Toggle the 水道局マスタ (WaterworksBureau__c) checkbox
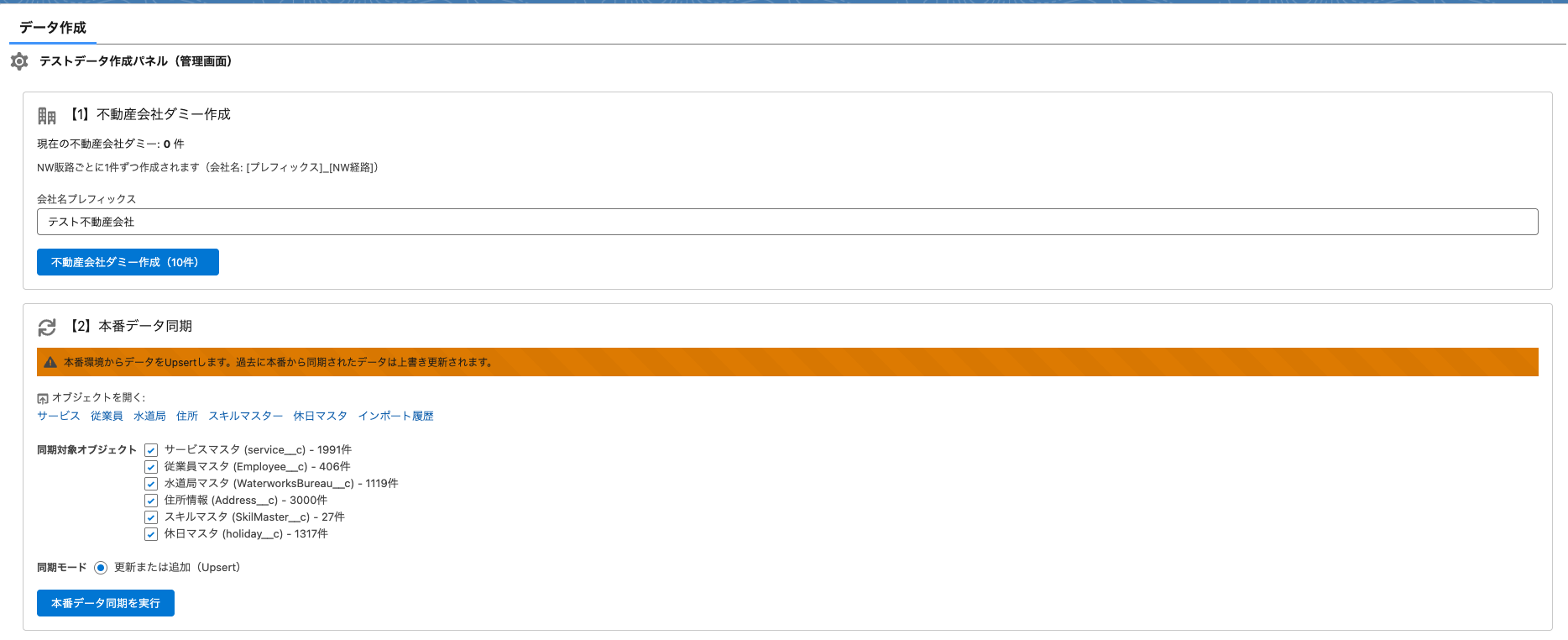Viewport: 1568px width, 640px height. [x=151, y=484]
